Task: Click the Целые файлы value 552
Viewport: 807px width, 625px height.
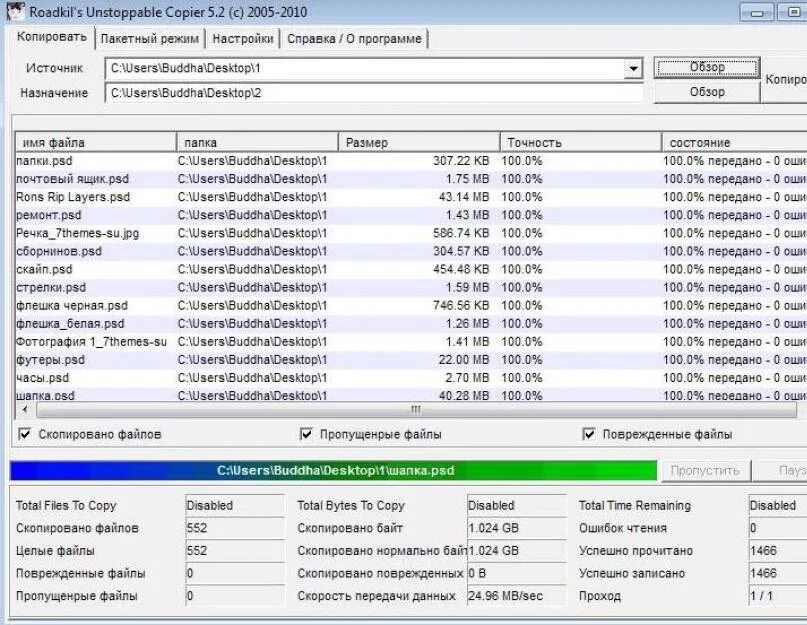Action: pos(235,551)
